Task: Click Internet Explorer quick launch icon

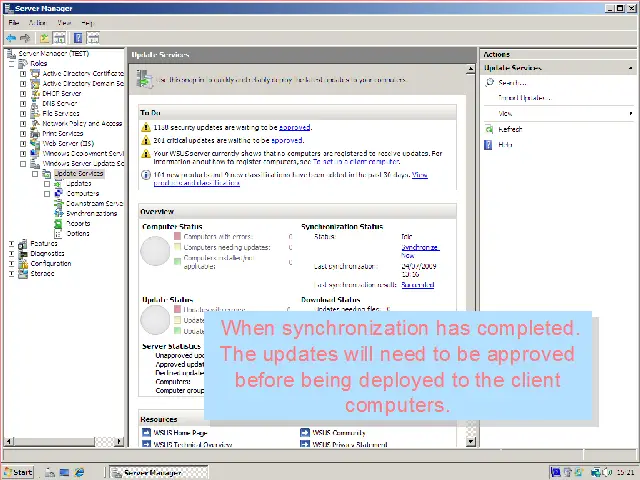Action: pyautogui.click(x=79, y=472)
